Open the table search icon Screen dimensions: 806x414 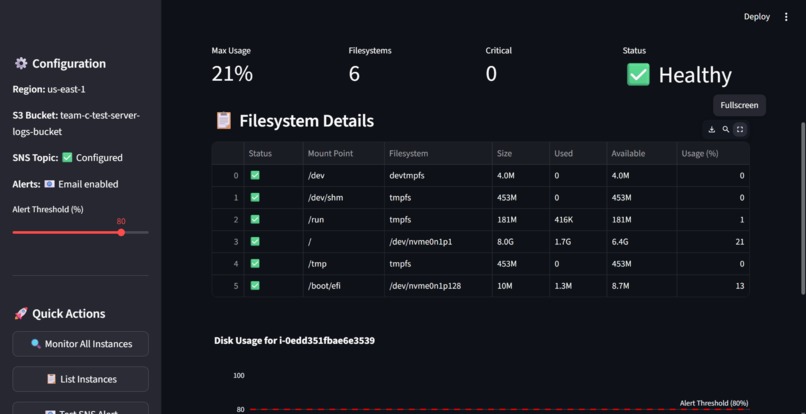point(725,130)
